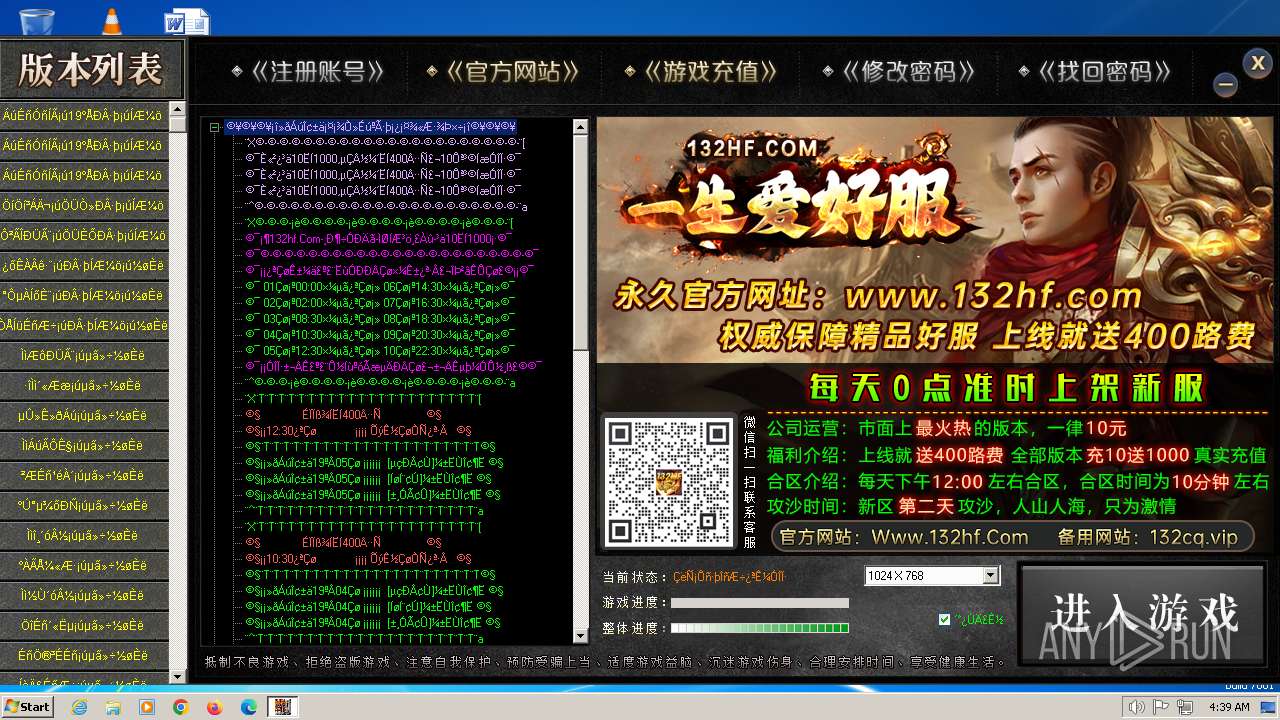
Task: Click the 整体进度 green progress bar
Action: pyautogui.click(x=759, y=628)
